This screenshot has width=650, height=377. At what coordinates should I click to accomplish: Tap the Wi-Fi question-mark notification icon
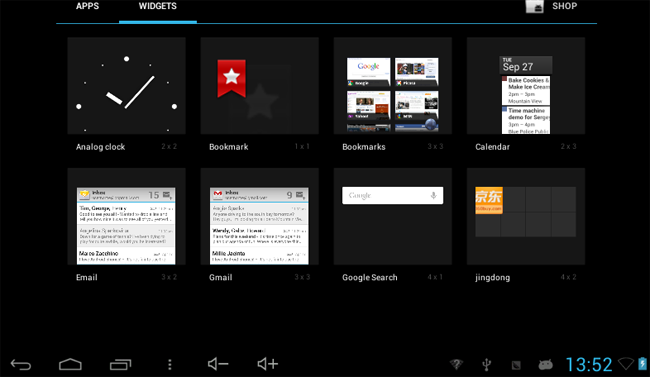pyautogui.click(x=456, y=364)
